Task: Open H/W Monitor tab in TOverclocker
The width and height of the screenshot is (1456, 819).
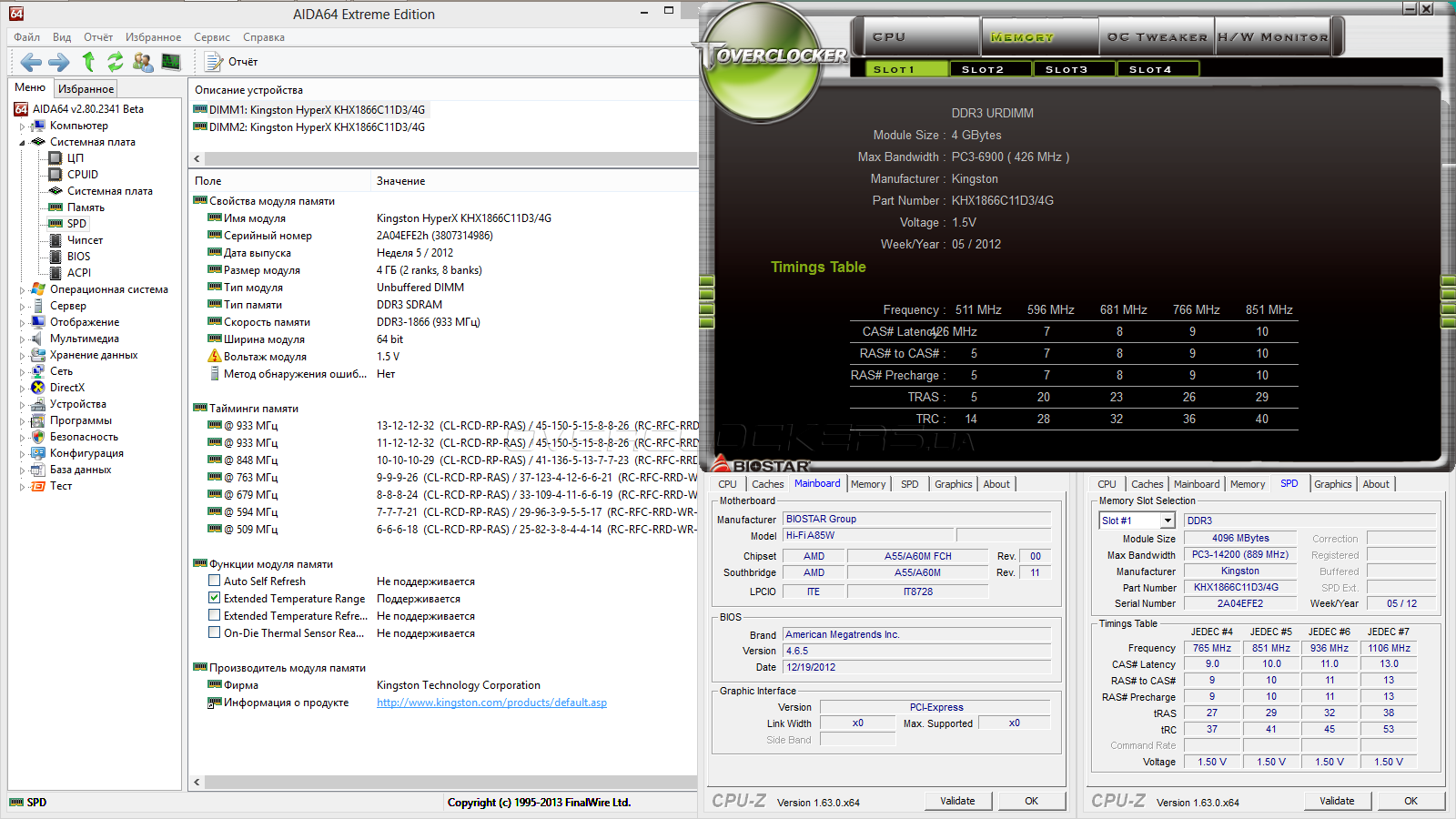Action: click(1273, 37)
